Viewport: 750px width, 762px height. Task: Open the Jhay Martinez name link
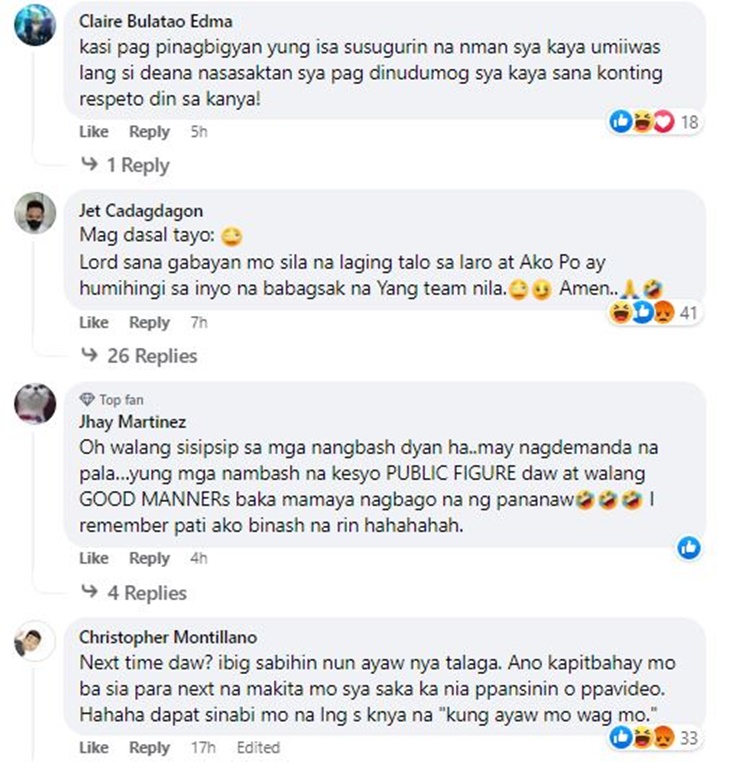click(x=133, y=421)
